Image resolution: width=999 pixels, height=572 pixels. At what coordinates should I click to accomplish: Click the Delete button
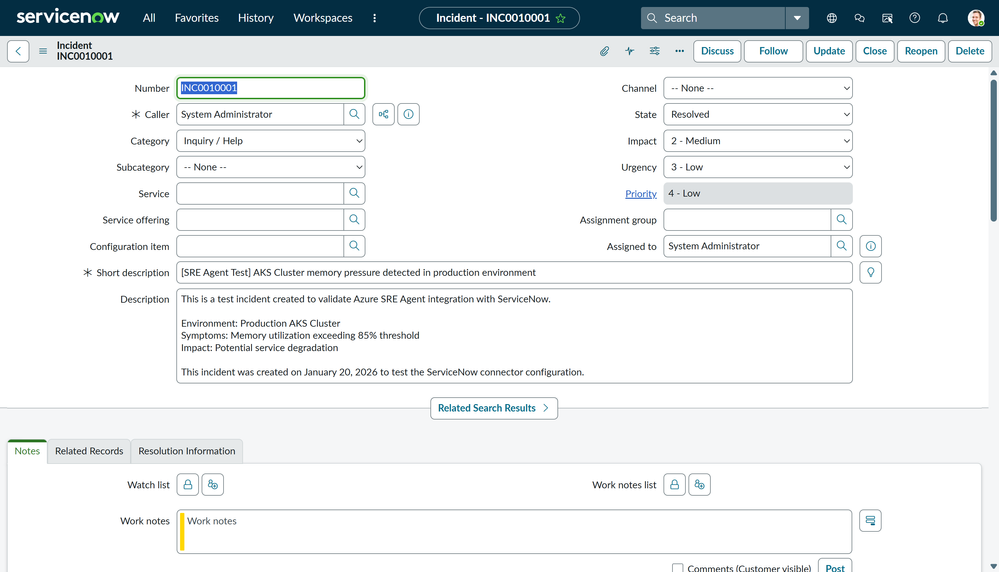click(970, 51)
